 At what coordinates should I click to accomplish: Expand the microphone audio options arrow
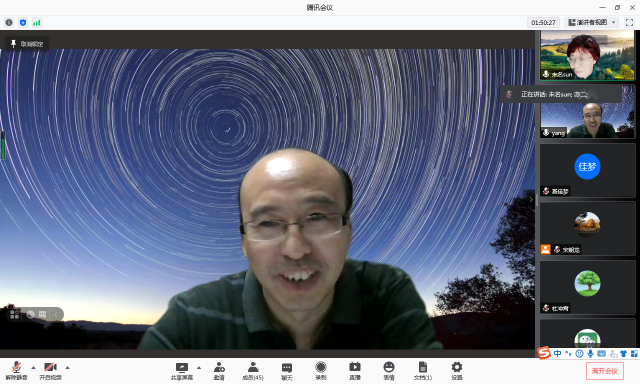tap(33, 368)
